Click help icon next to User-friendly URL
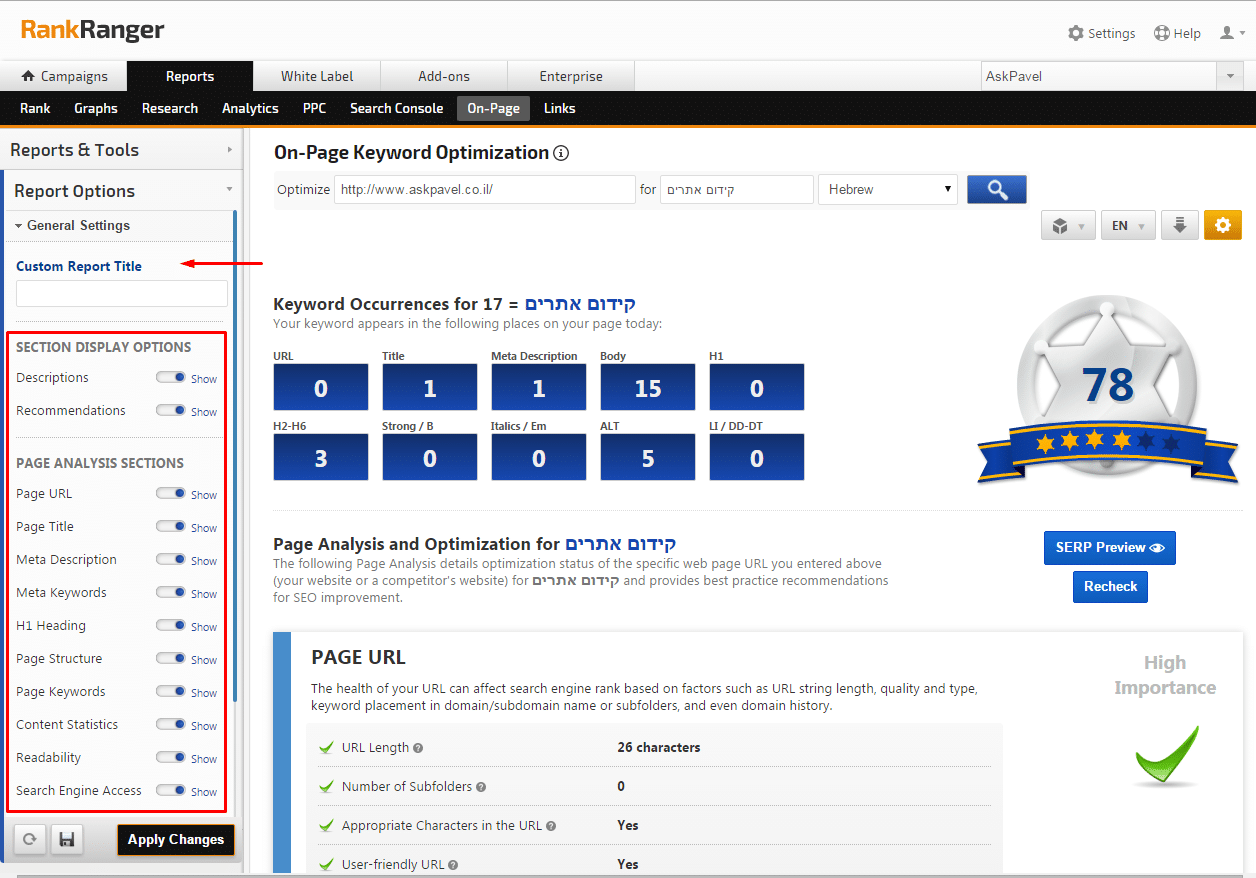 pos(453,865)
